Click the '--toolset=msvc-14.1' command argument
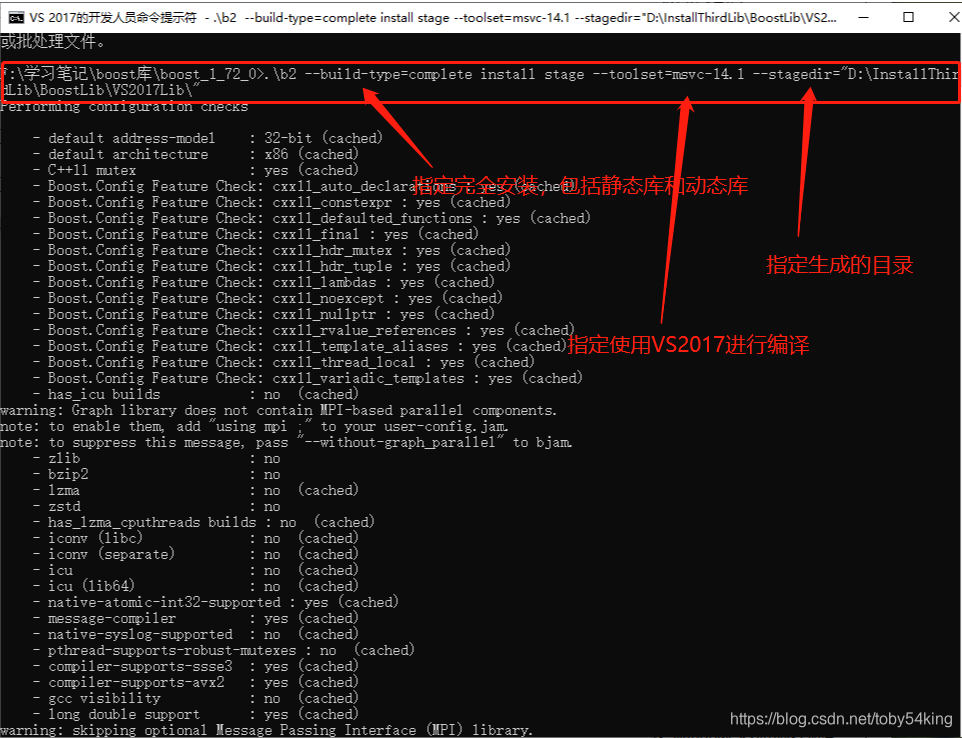 click(x=668, y=74)
